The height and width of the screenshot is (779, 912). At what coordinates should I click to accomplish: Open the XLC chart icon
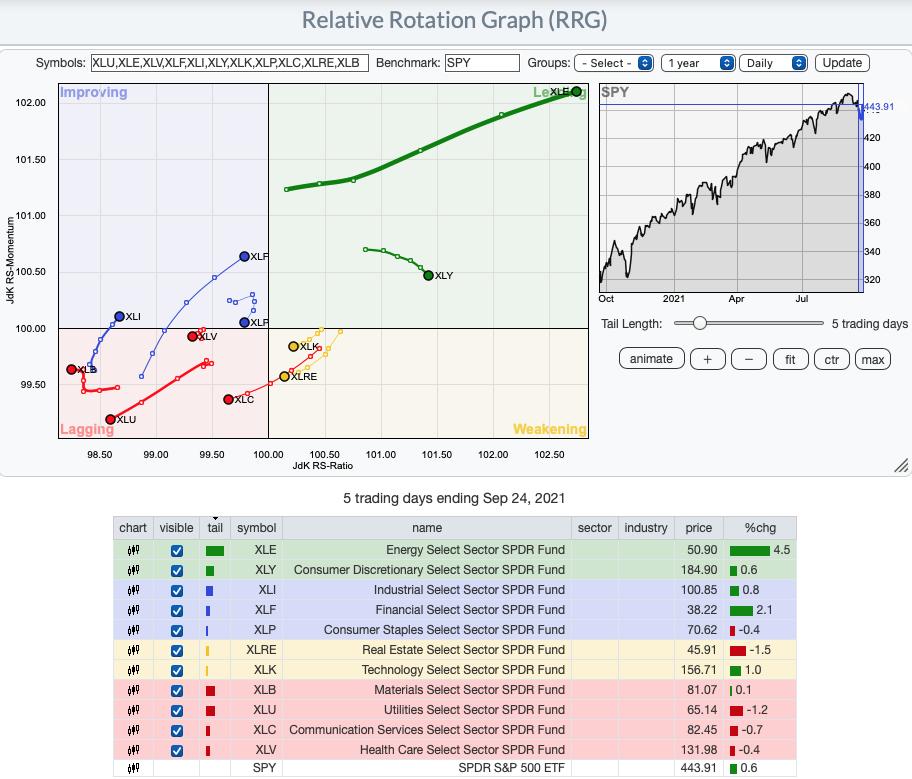133,730
